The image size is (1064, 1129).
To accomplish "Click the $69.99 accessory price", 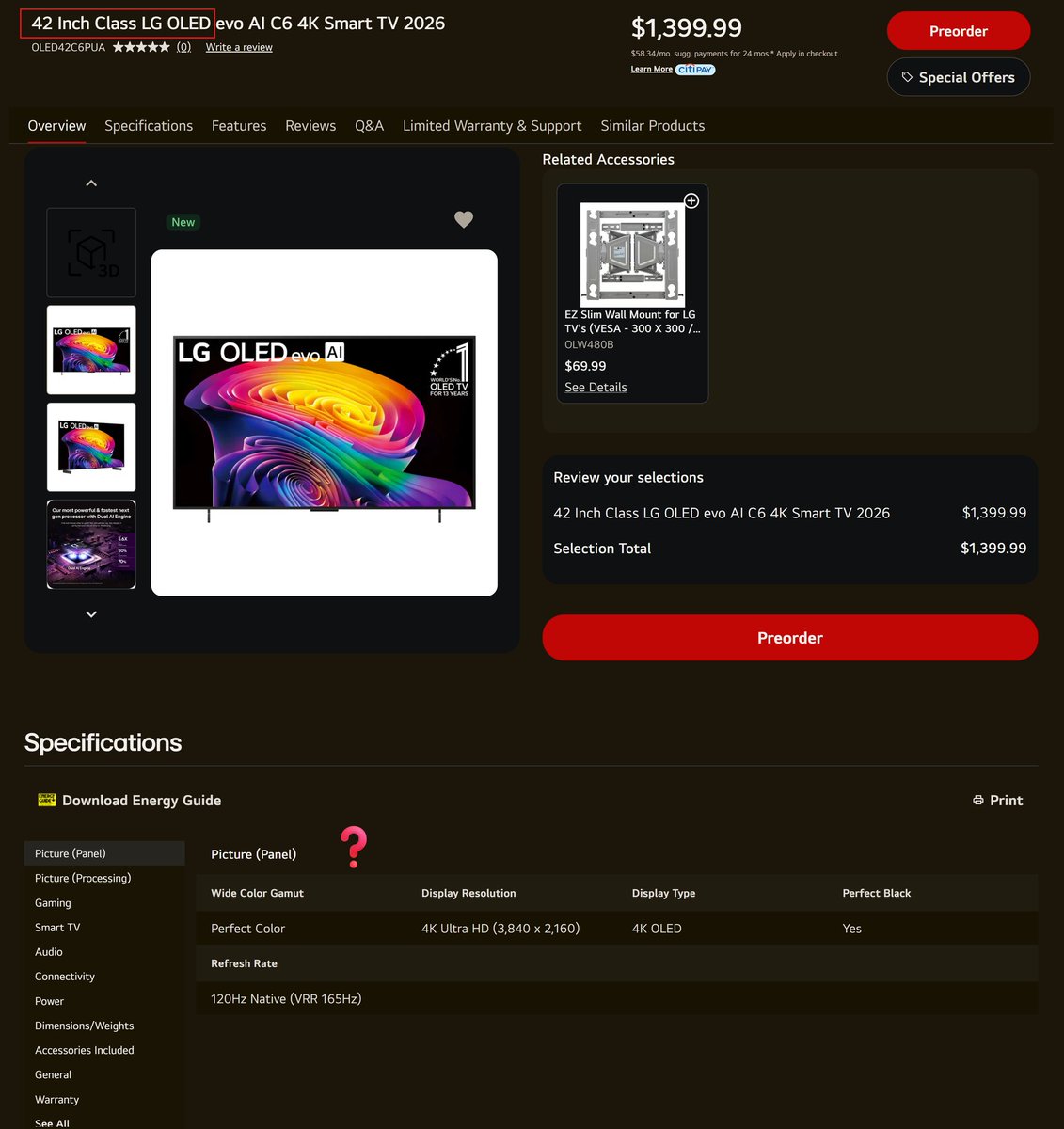I will [585, 366].
